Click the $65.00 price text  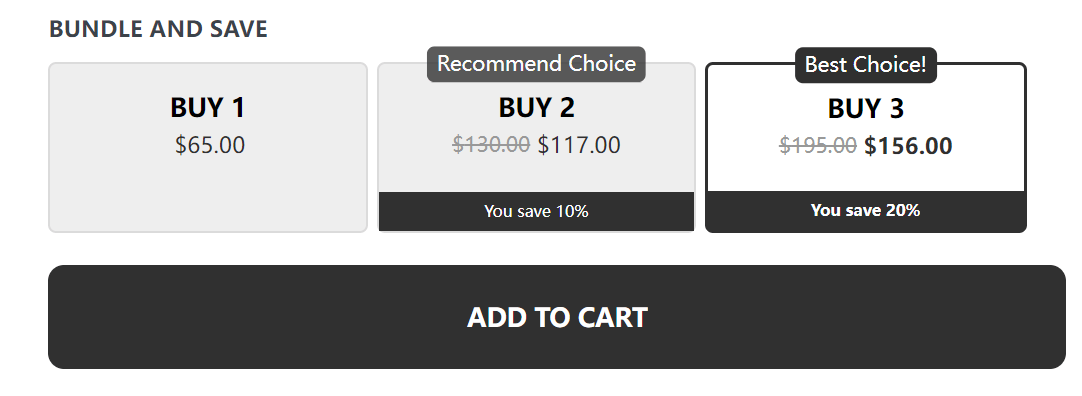(210, 145)
